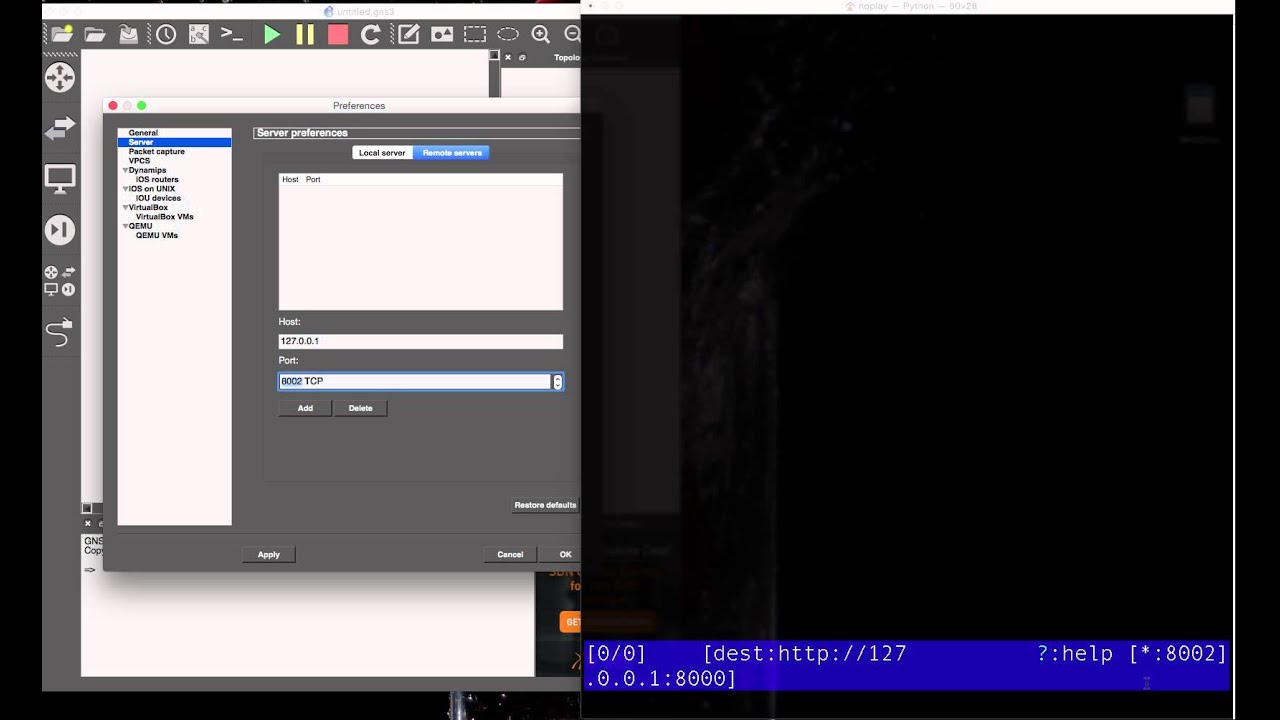
Task: Stop all devices with red square icon
Action: click(x=338, y=35)
